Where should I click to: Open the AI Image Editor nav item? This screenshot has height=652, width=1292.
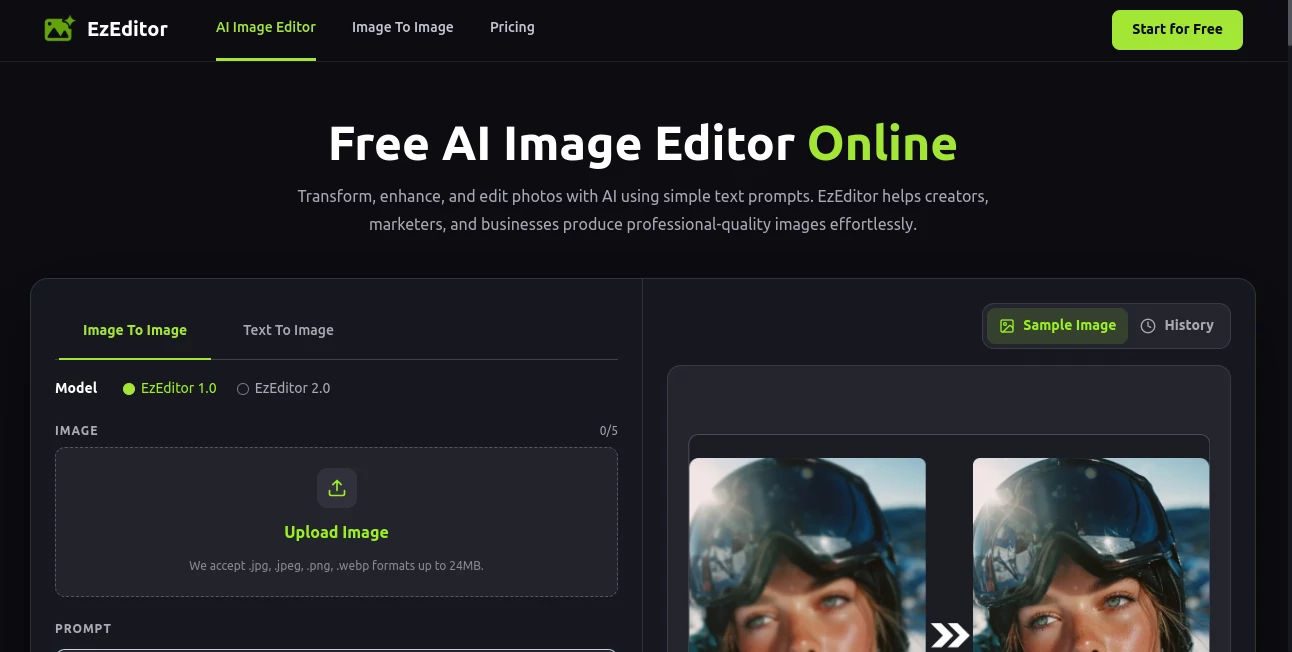(266, 28)
